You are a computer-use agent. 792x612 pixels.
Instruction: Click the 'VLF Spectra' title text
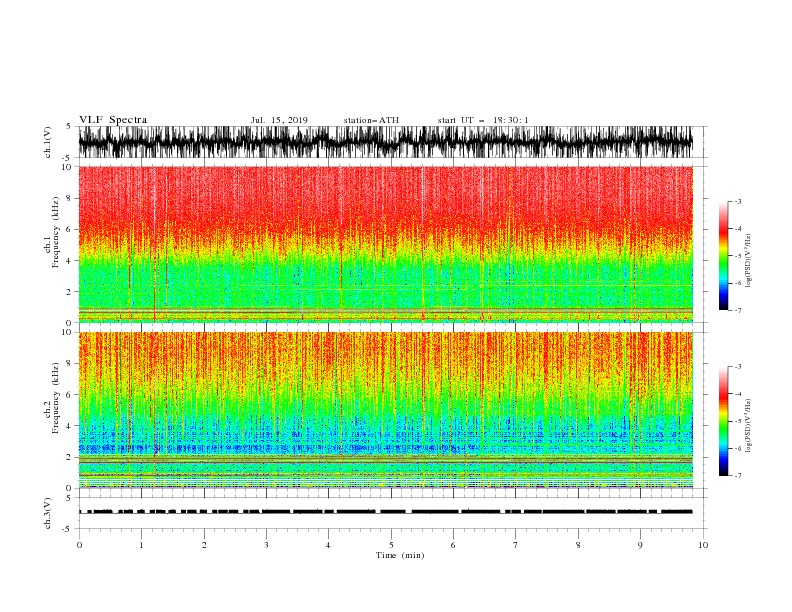click(113, 120)
